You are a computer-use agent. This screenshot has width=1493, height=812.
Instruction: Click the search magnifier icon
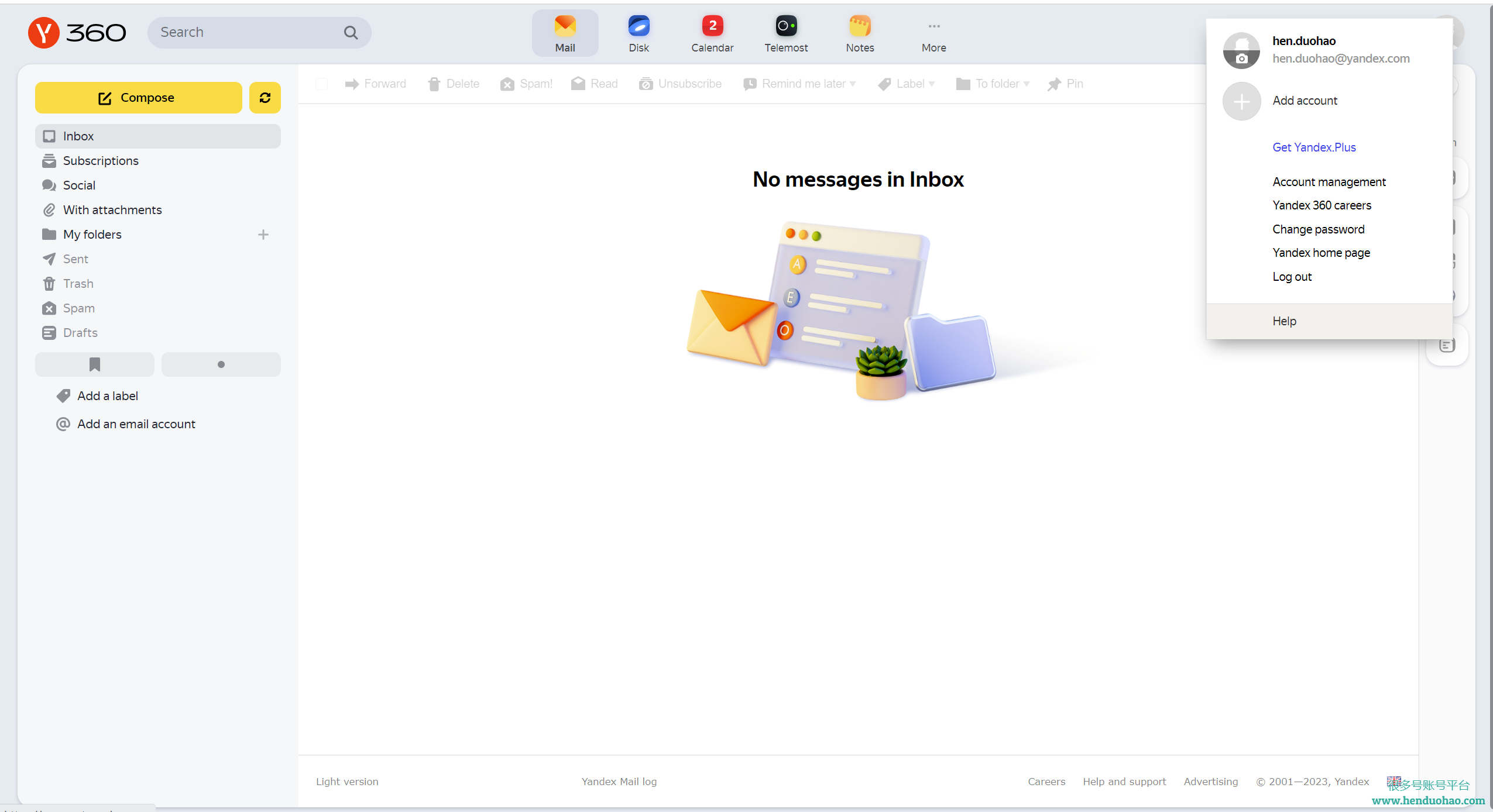click(x=351, y=33)
